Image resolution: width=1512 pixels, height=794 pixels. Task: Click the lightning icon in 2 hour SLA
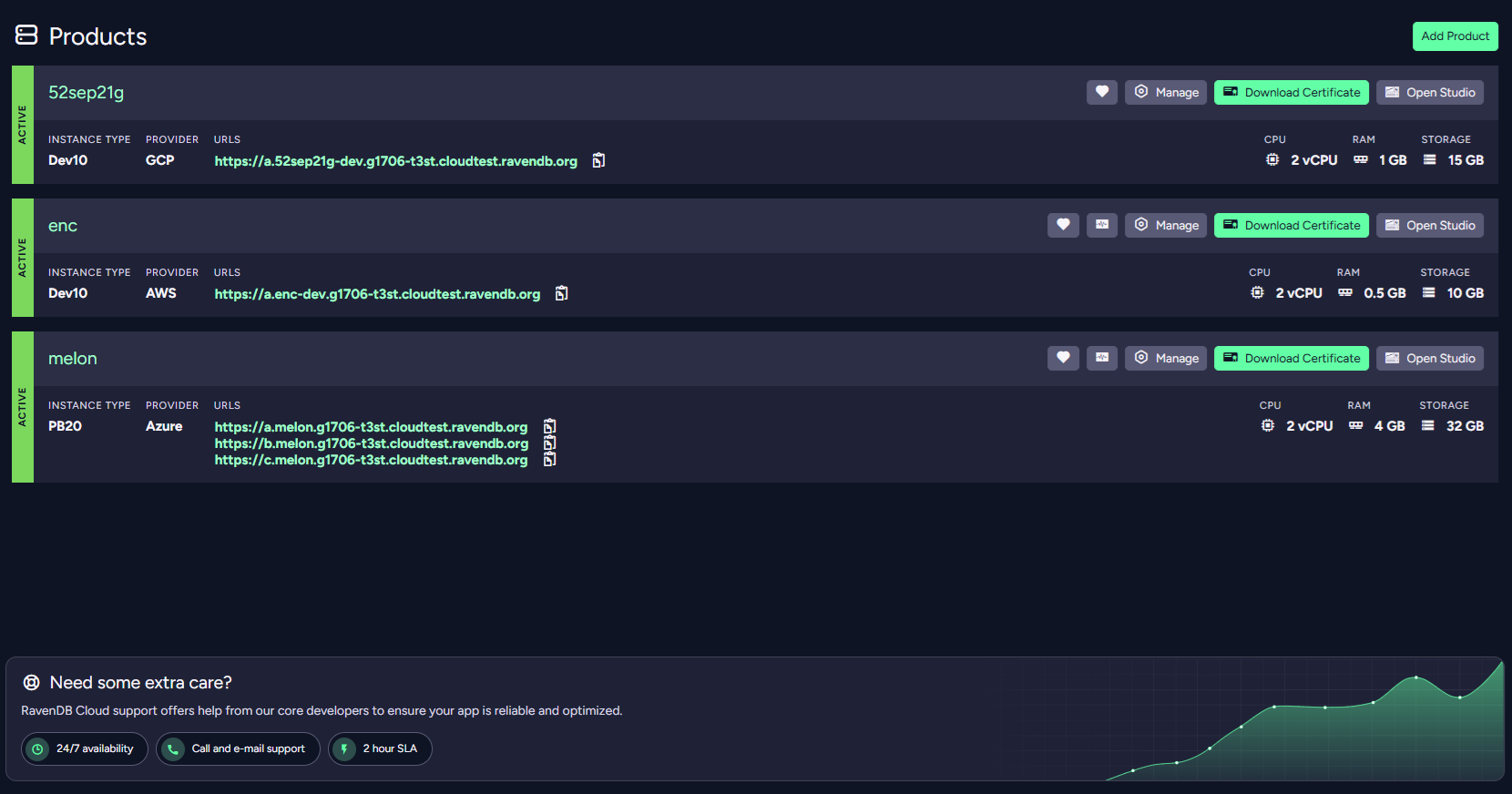click(x=344, y=749)
